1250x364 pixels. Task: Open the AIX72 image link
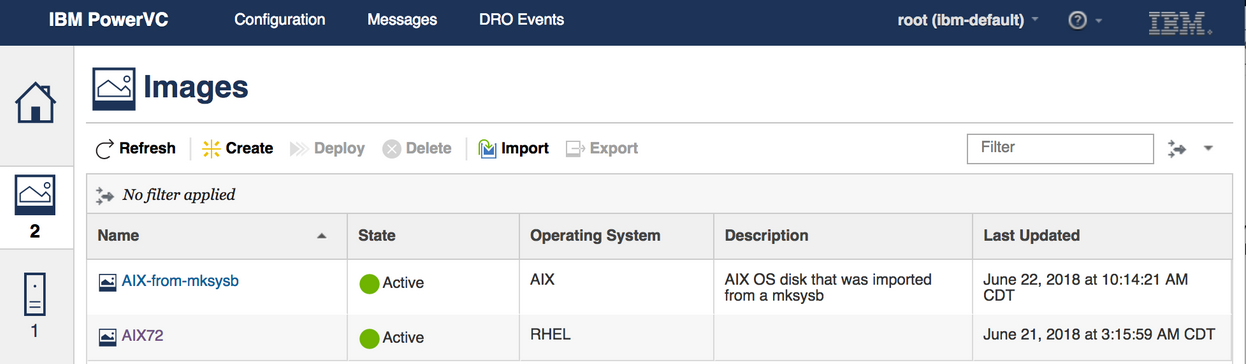[x=142, y=336]
